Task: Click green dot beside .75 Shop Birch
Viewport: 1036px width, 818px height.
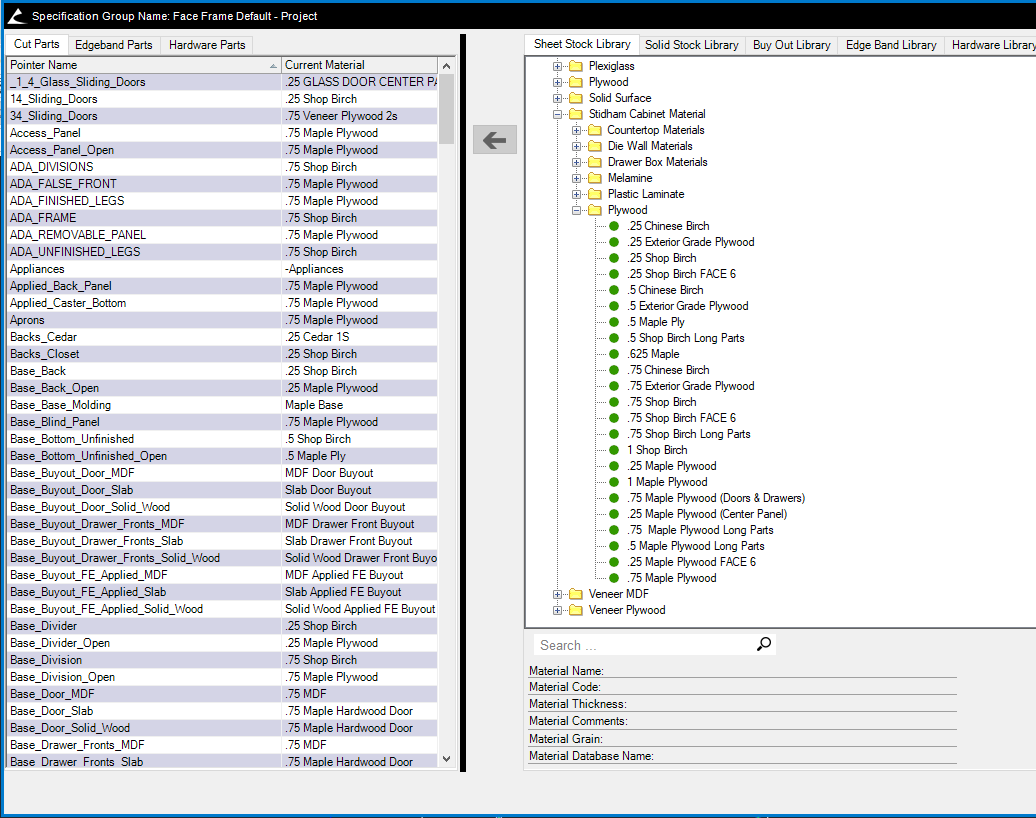Action: [614, 402]
